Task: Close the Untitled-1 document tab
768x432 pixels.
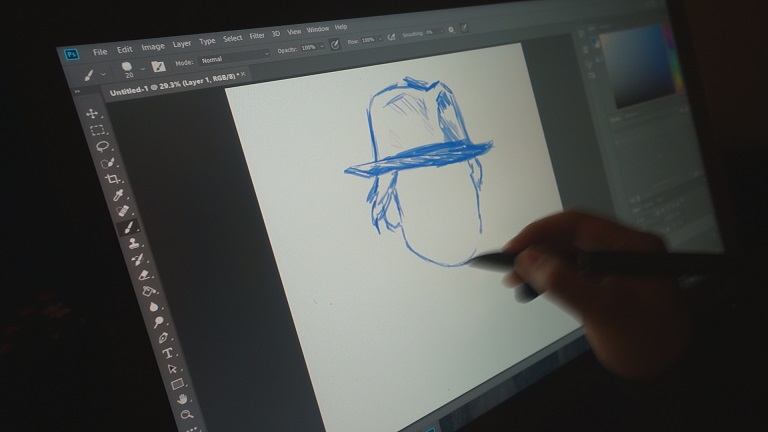Action: click(x=243, y=74)
